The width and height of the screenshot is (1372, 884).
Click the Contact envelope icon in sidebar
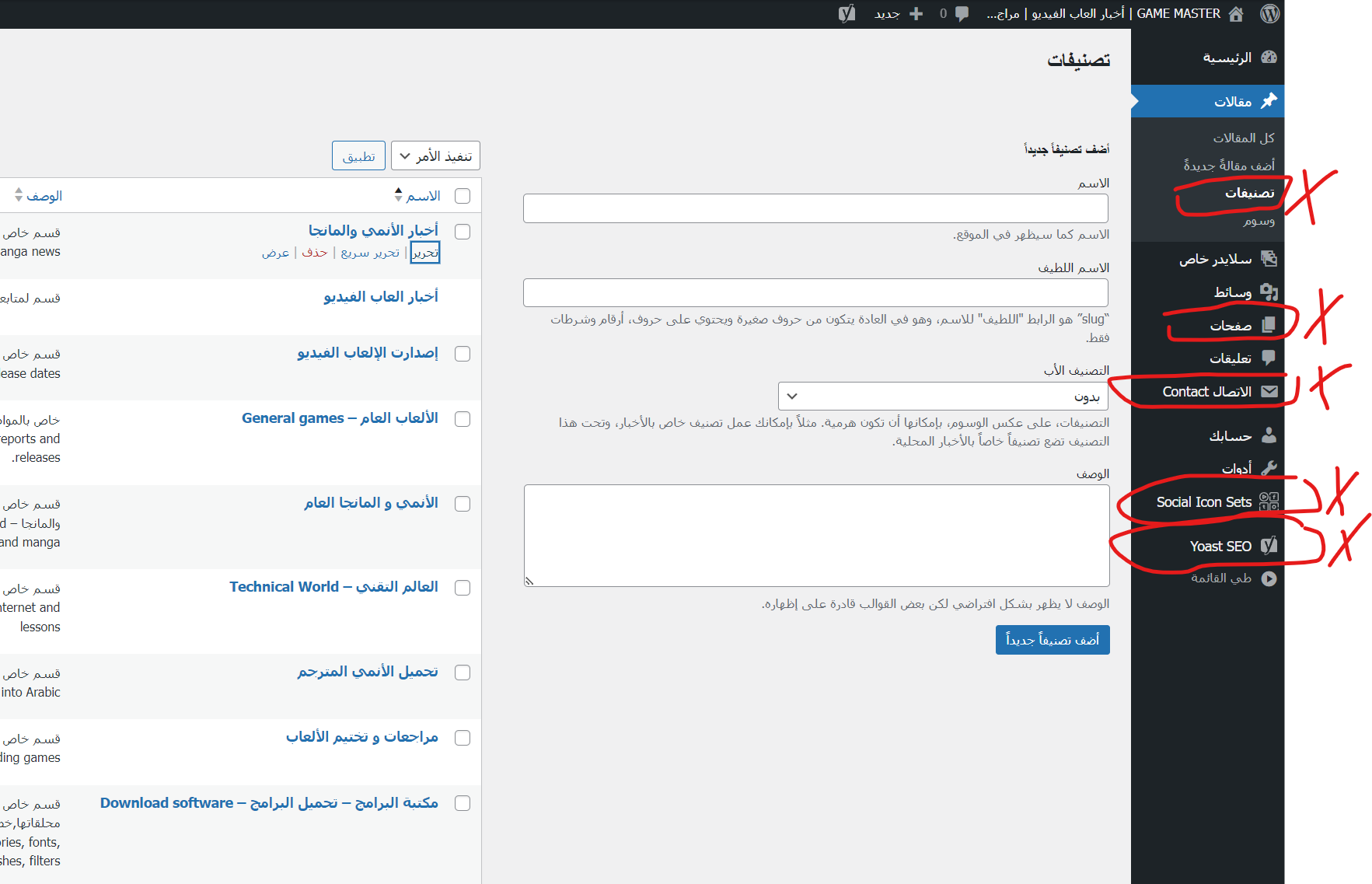pos(1269,392)
